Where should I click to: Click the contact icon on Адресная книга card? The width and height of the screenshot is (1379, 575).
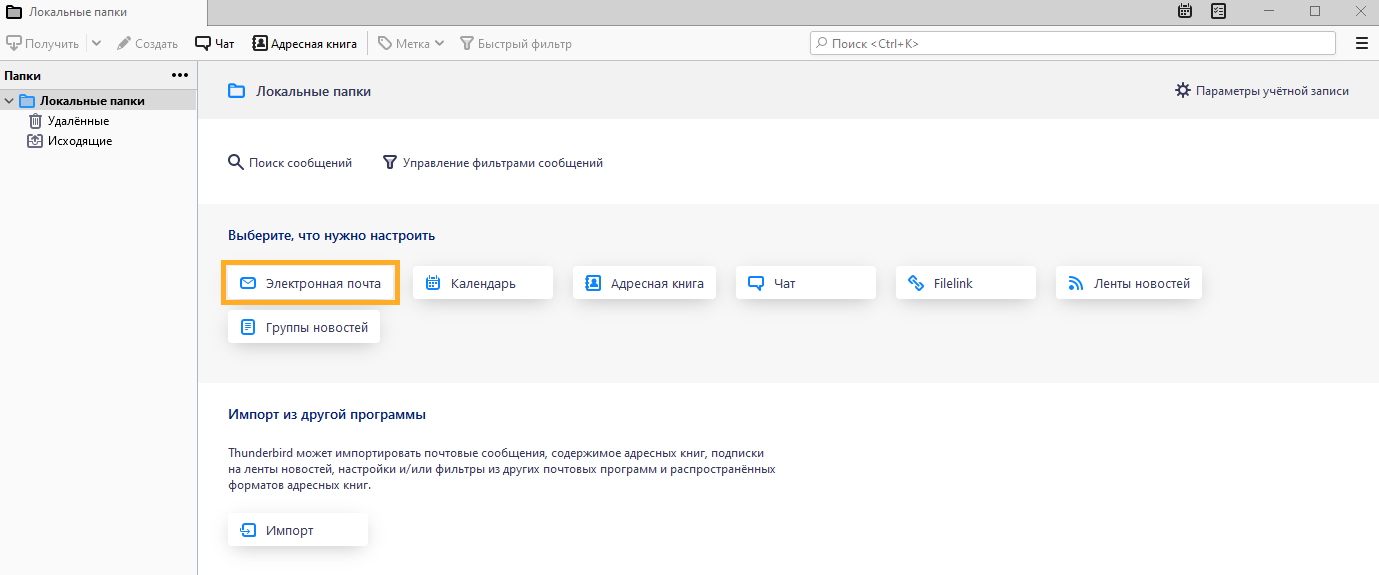[x=593, y=283]
